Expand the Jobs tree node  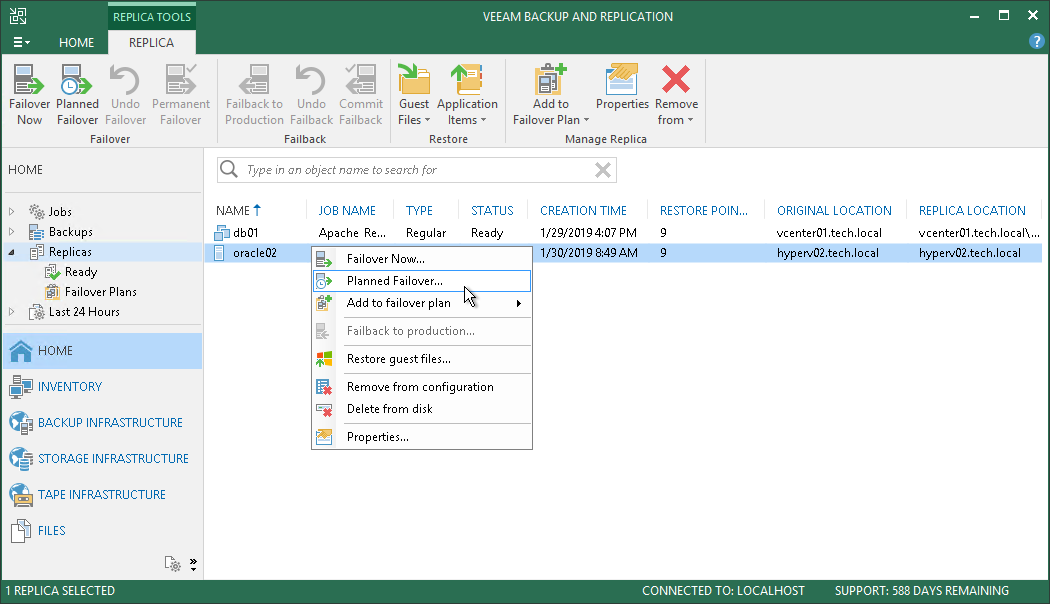(11, 212)
